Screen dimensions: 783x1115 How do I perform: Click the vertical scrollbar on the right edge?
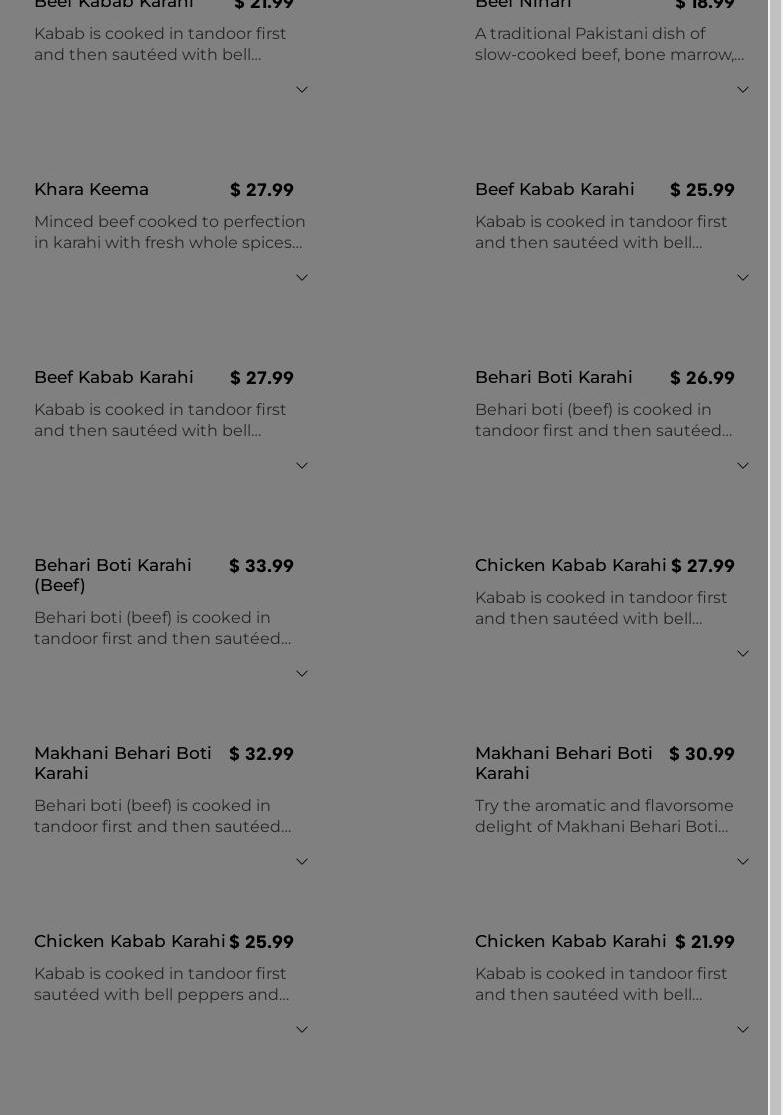pyautogui.click(x=775, y=500)
